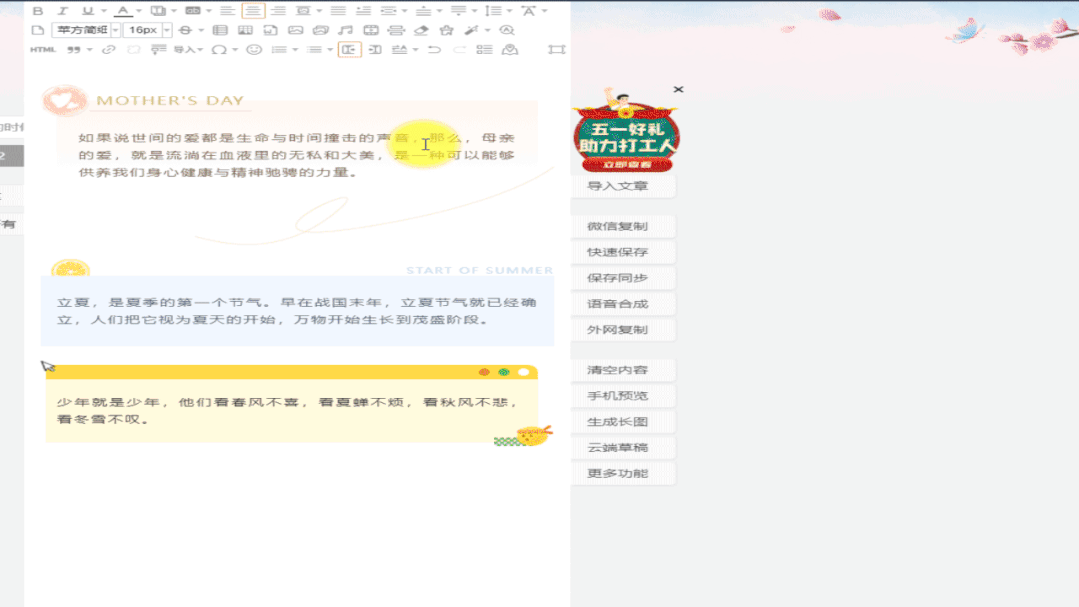Toggle the highlighted center alignment button

click(x=253, y=11)
